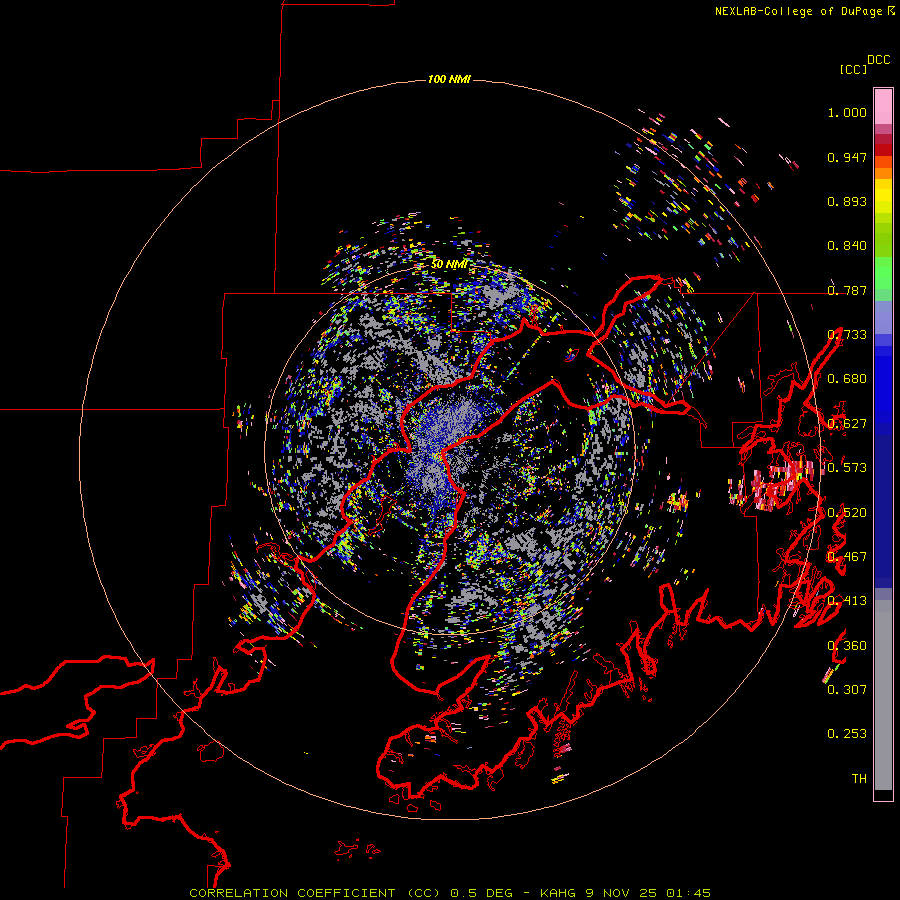Pick the red segment of the color bar
Screen dimensions: 900x900
[883, 150]
